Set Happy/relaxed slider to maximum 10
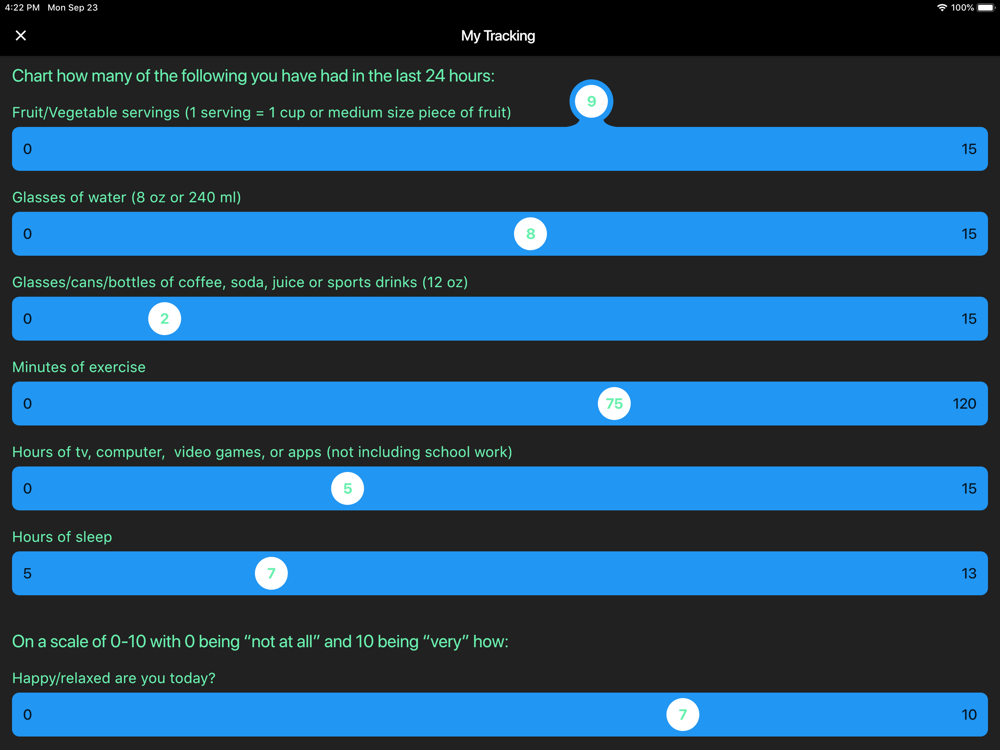The width and height of the screenshot is (1000, 750). [x=969, y=714]
